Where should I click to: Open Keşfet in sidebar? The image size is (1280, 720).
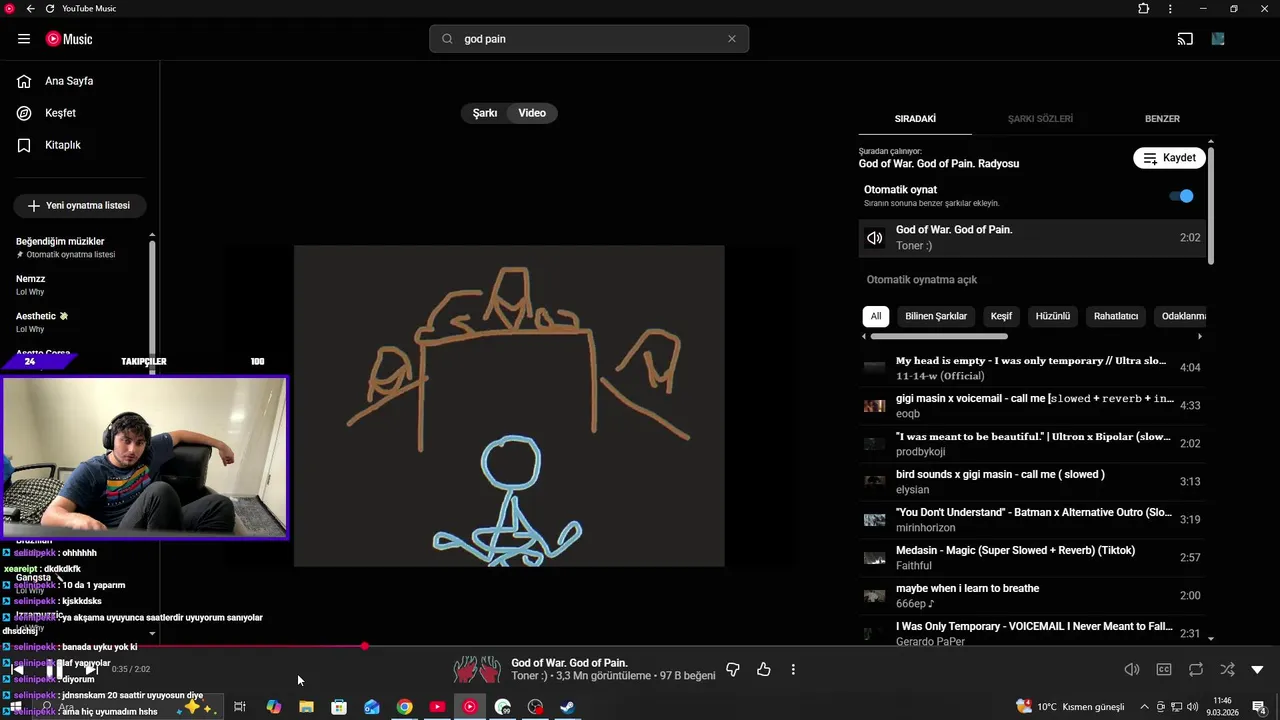60,113
